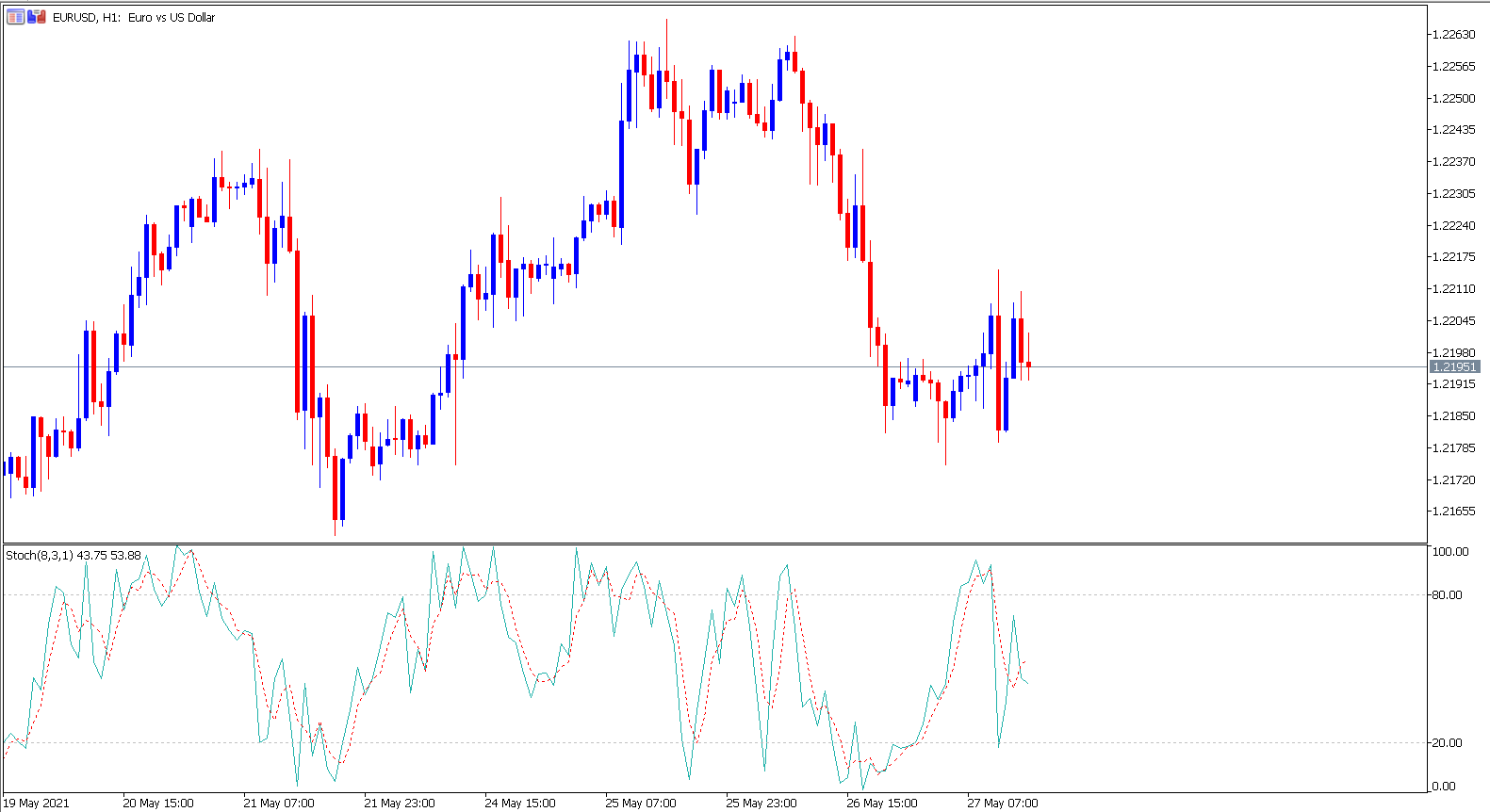This screenshot has height=812, width=1490.
Task: Click the stochastic 0.00 scale label
Action: click(x=1444, y=786)
